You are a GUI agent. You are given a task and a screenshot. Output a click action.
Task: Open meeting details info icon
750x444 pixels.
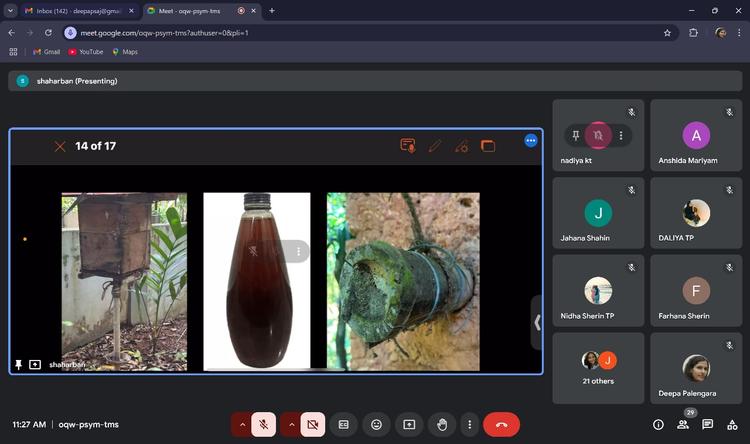658,424
